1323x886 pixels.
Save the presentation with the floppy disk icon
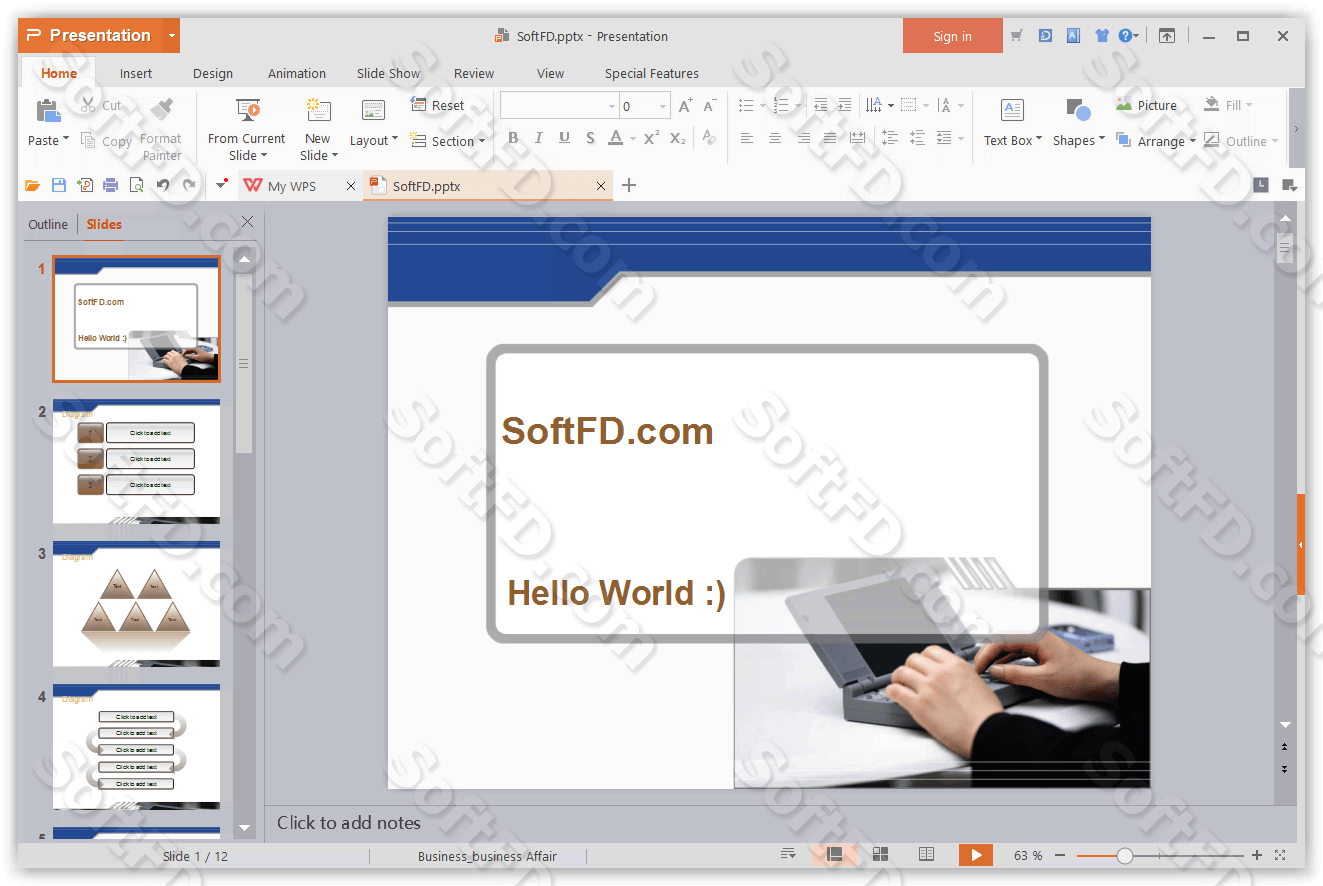59,185
